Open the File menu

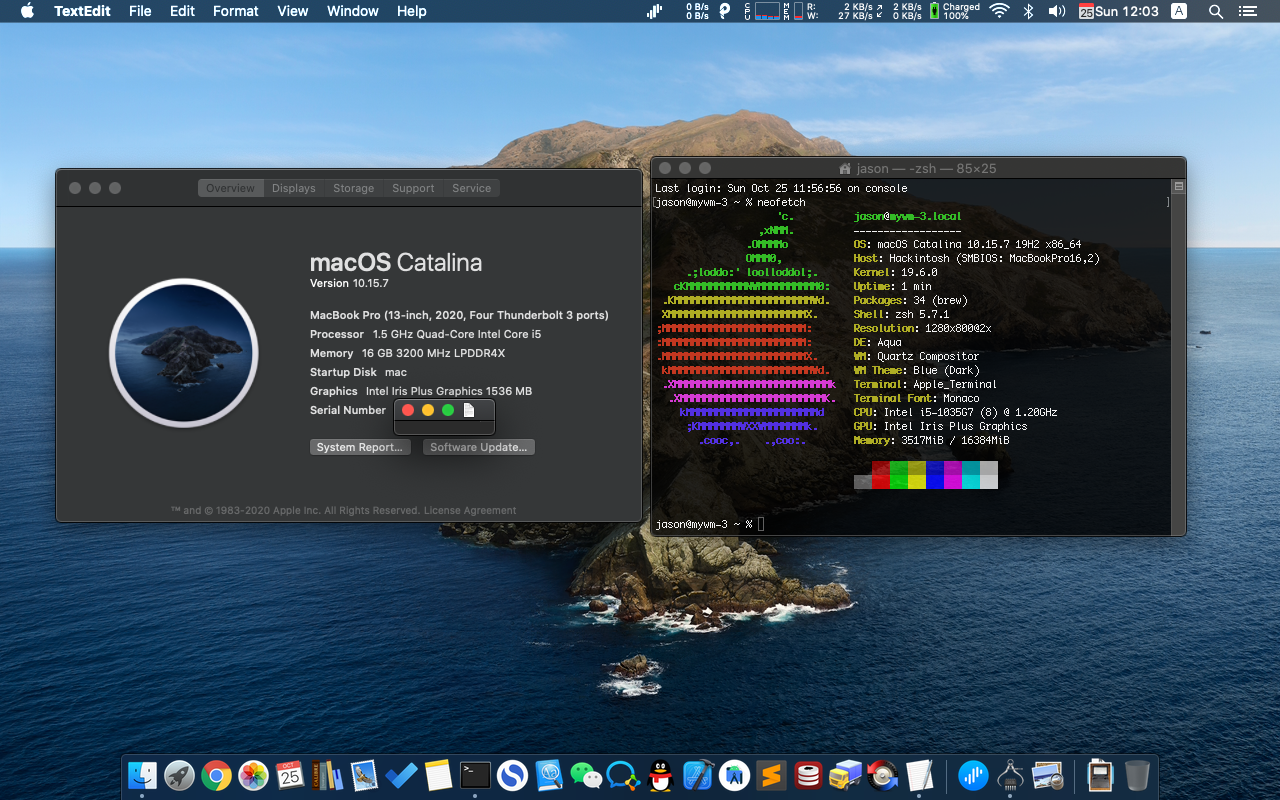click(140, 11)
